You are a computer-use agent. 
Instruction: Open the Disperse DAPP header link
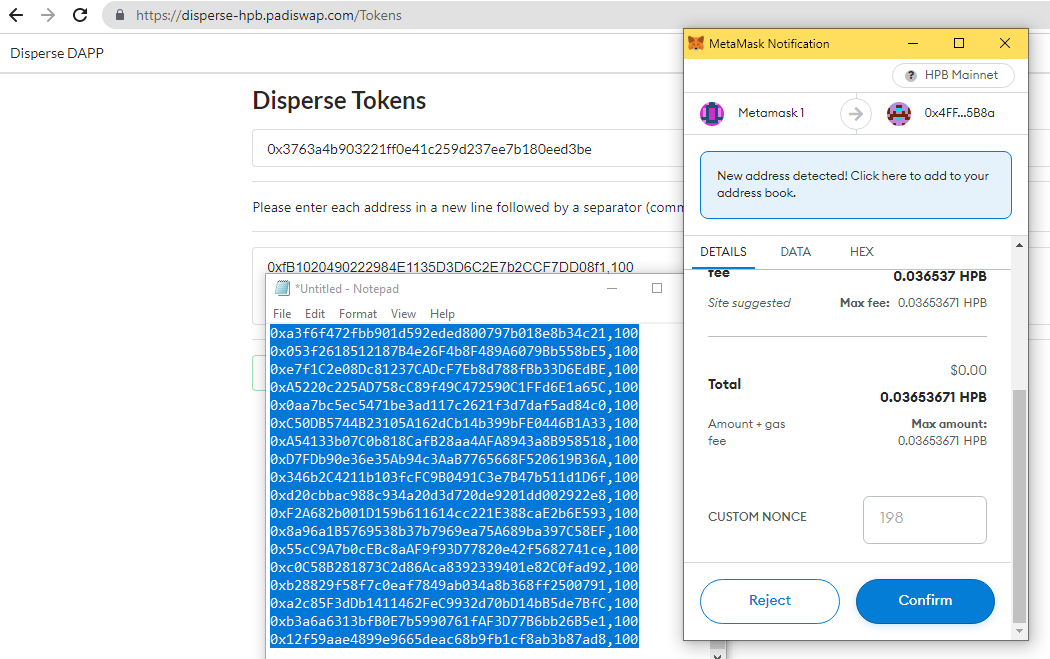point(57,53)
